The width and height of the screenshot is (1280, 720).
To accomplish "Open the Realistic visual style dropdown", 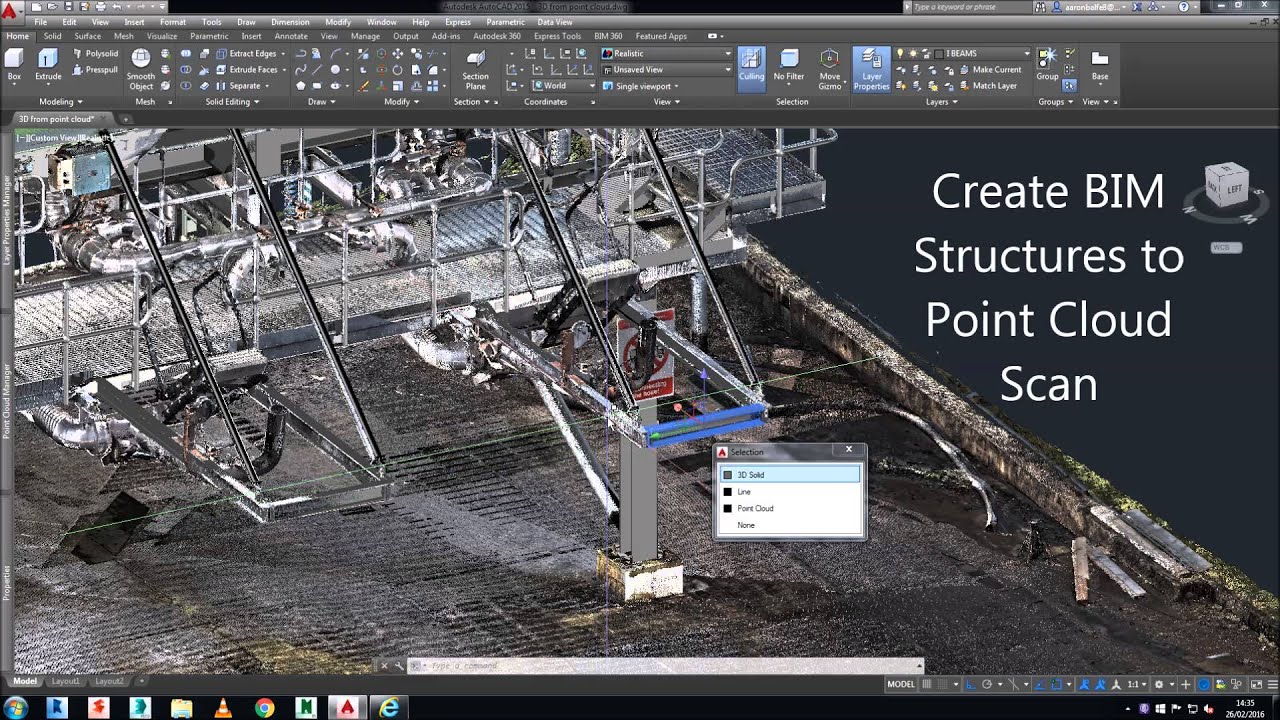I will (666, 54).
